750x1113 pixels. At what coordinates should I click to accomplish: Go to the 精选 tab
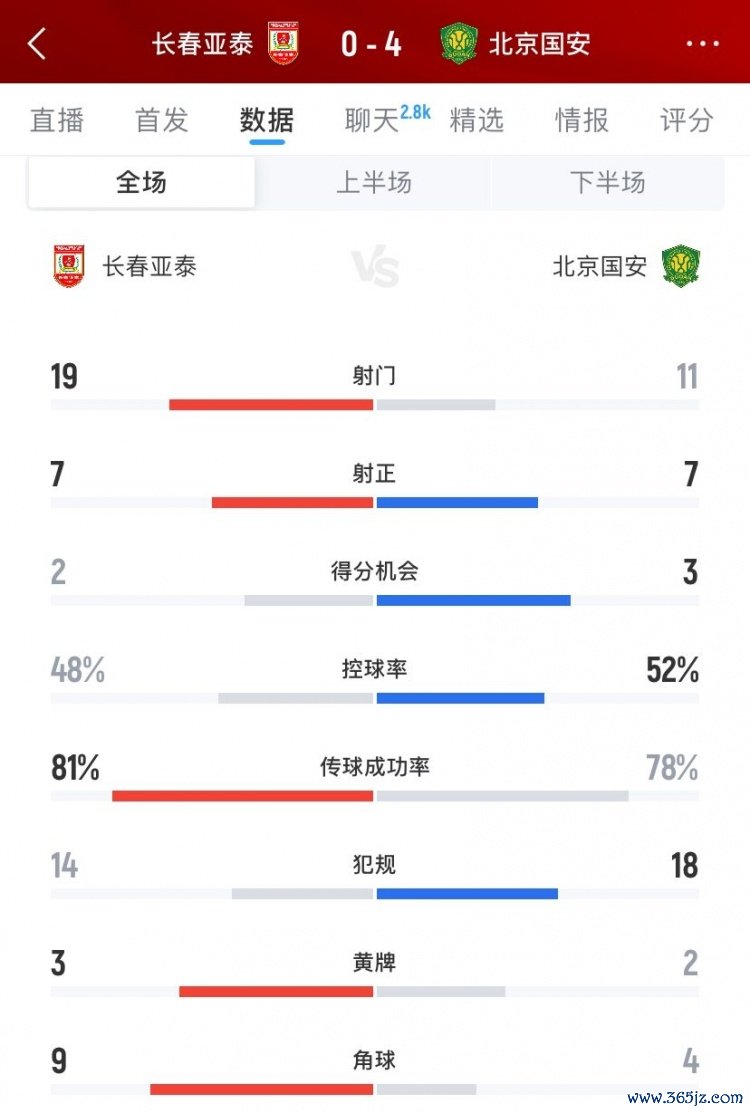tap(477, 120)
